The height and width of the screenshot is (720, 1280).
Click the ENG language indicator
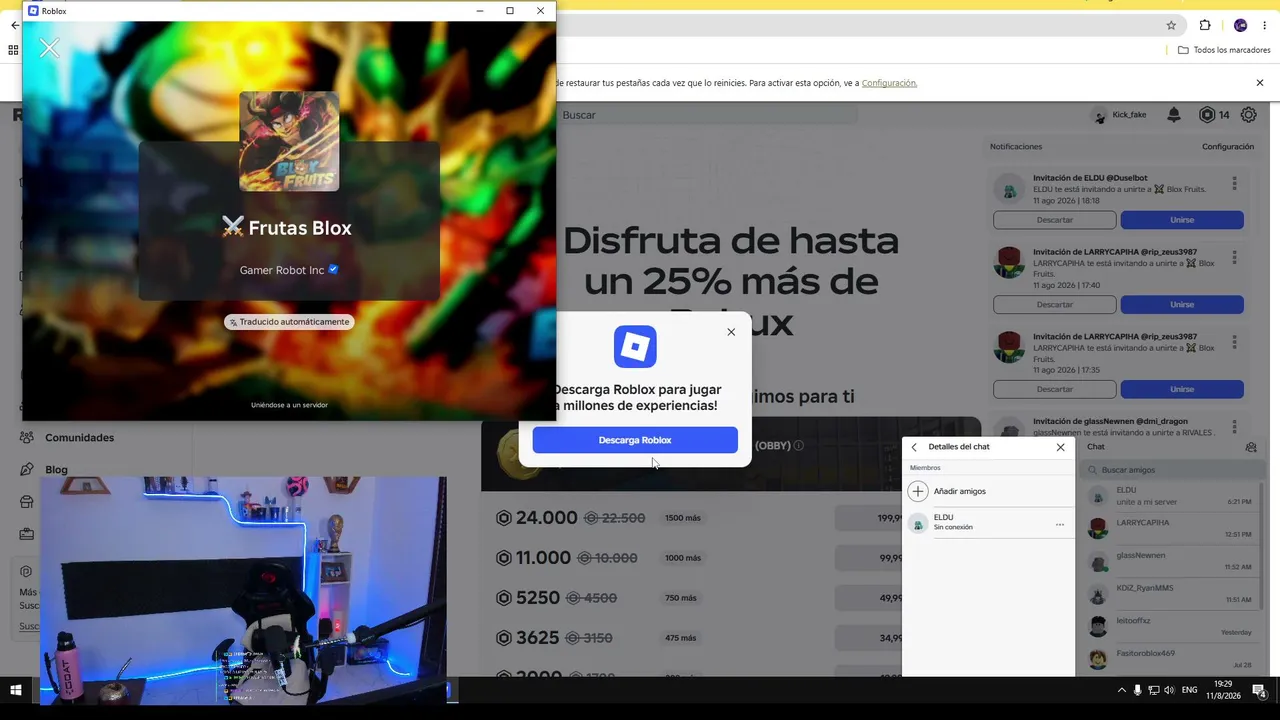click(x=1189, y=690)
